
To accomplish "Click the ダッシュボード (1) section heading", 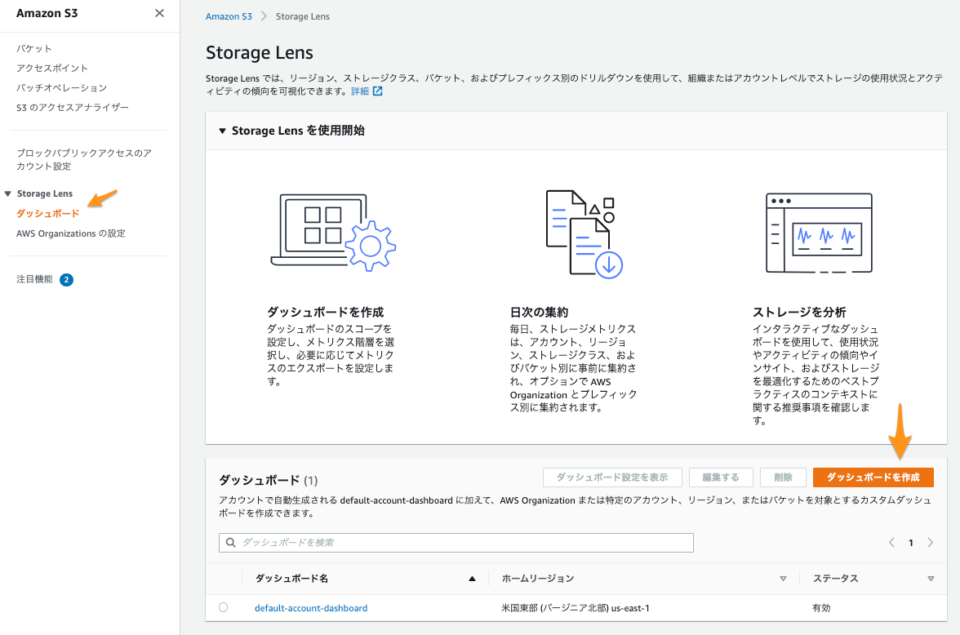I will click(x=268, y=480).
